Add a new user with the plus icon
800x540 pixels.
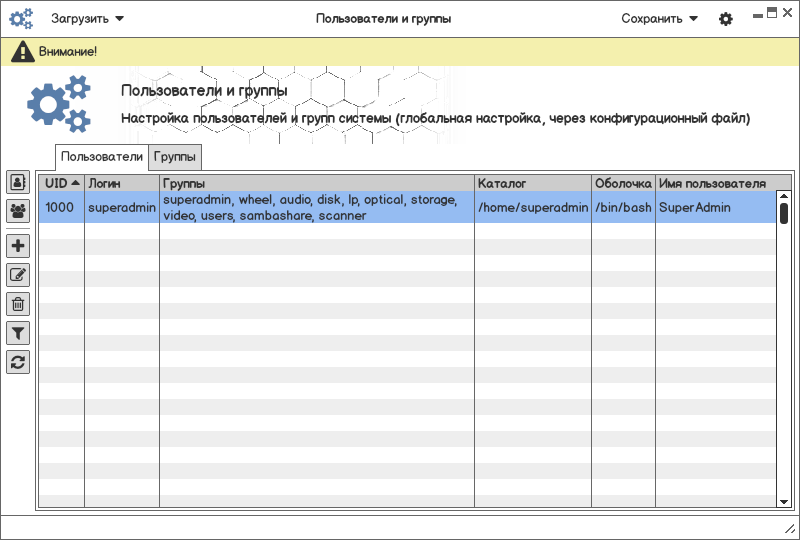18,246
